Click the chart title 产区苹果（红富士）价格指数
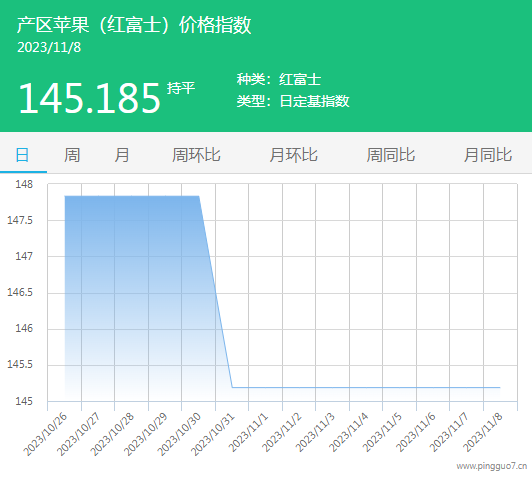The width and height of the screenshot is (532, 478). coord(134,25)
